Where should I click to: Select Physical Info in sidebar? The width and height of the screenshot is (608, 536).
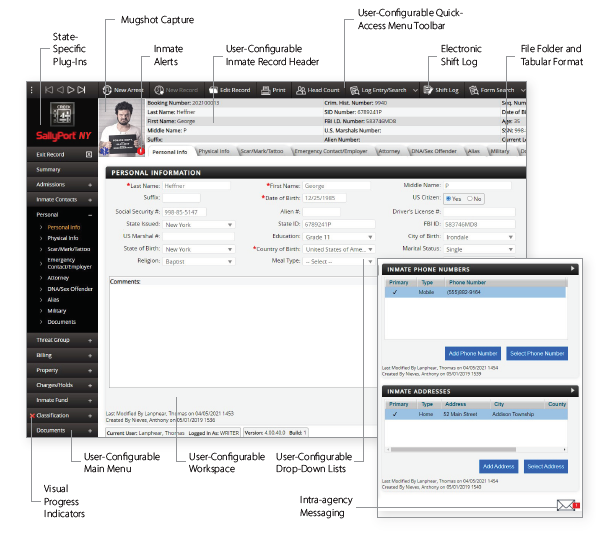63,238
